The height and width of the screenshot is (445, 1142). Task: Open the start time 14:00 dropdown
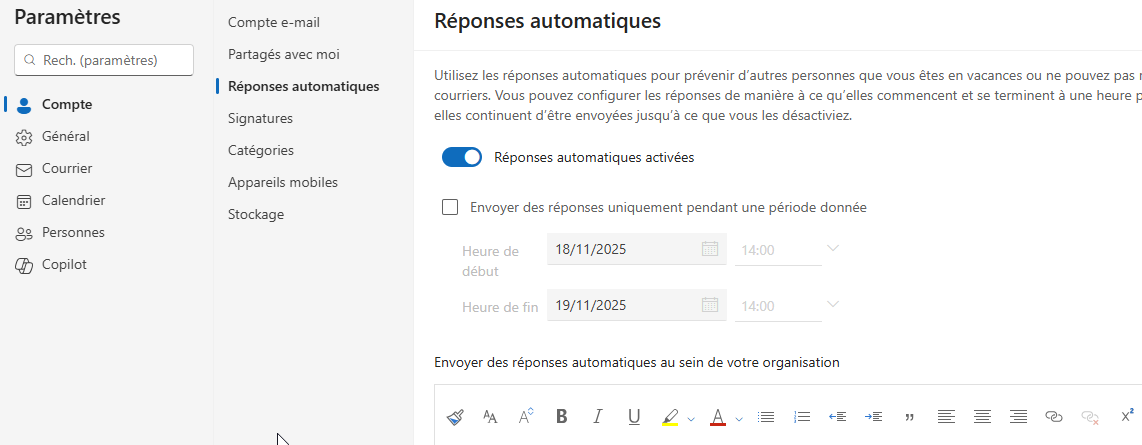[832, 249]
